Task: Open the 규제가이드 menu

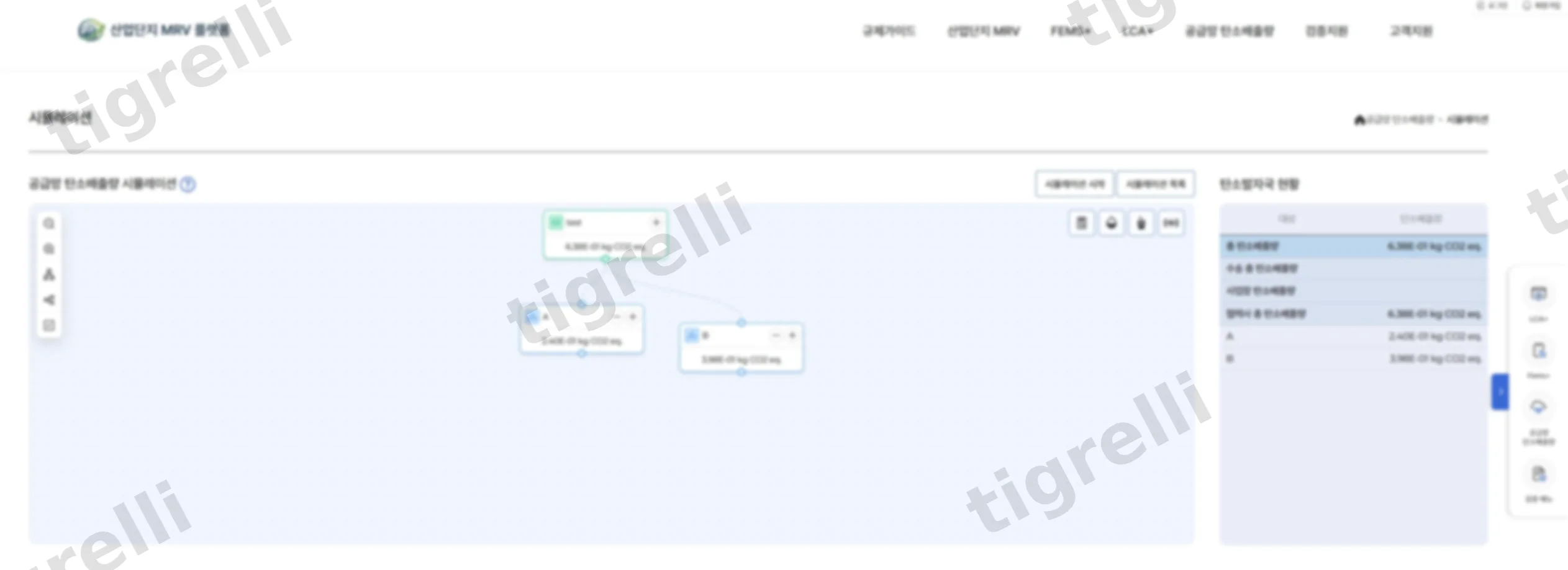Action: (x=889, y=31)
